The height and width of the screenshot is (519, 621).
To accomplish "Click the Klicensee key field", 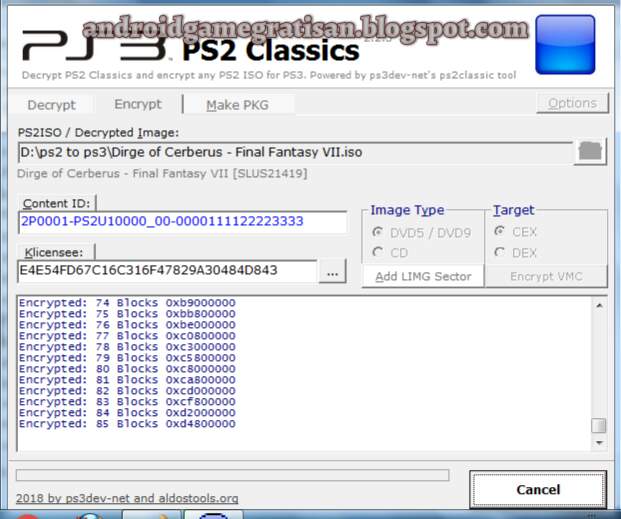I will tap(167, 271).
